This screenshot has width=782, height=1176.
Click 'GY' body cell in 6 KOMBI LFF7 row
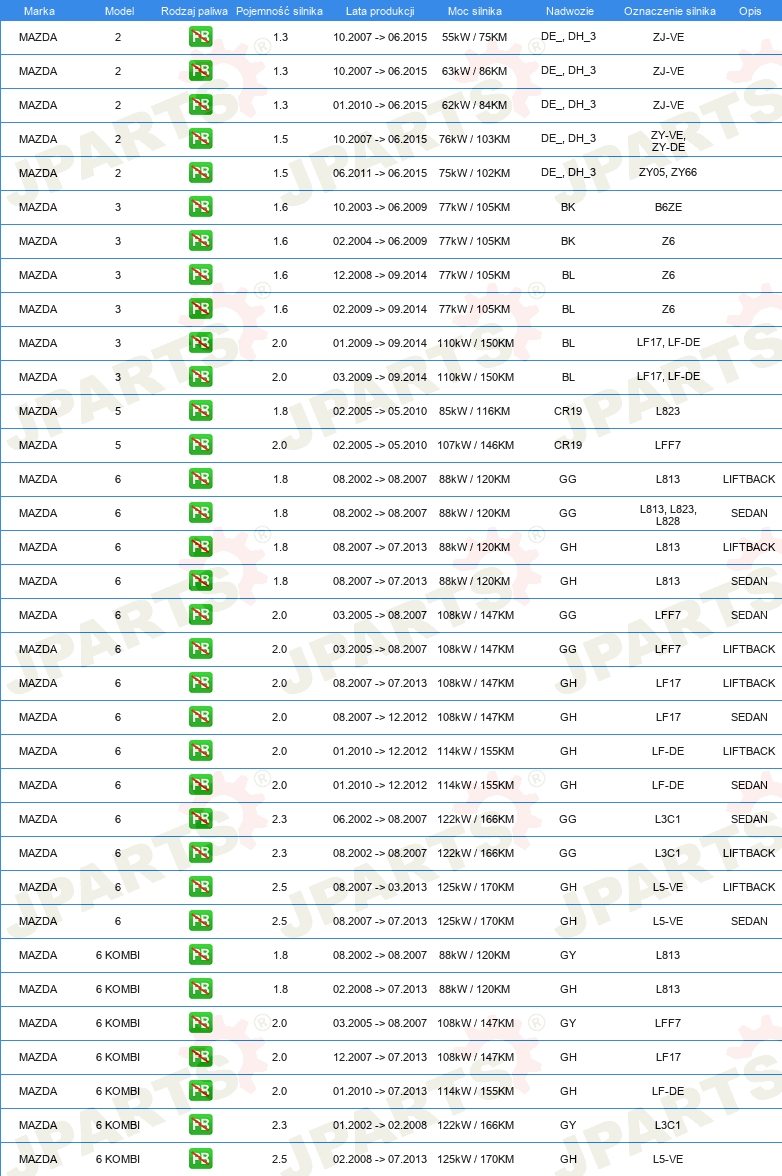[x=568, y=1023]
